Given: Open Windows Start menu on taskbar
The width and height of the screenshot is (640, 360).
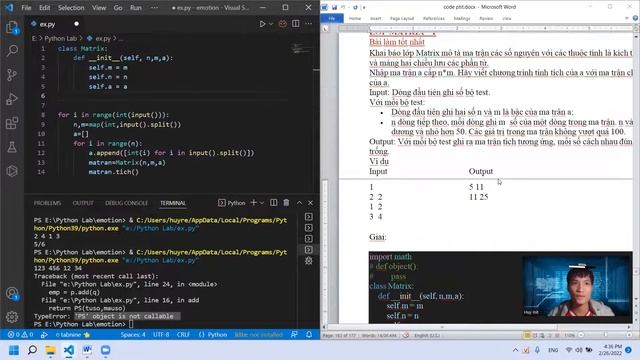Looking at the screenshot, I should (x=14, y=350).
